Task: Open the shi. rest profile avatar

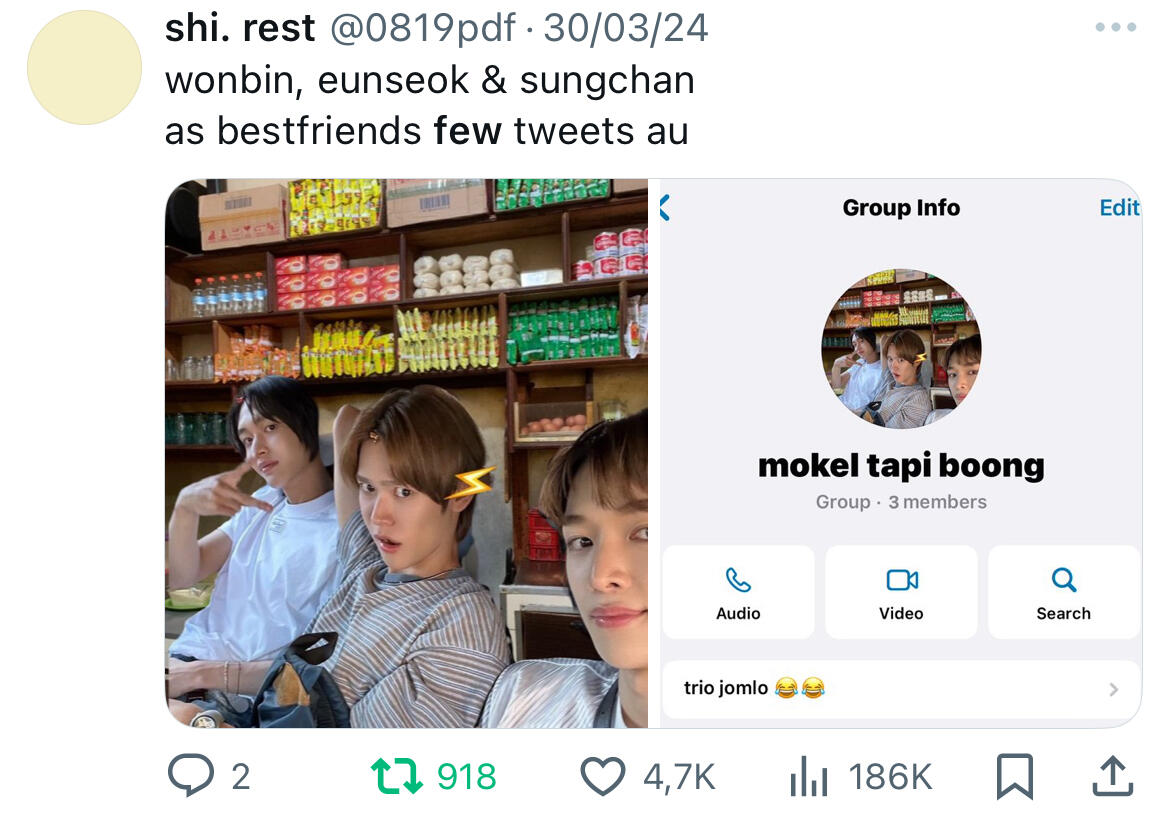Action: [x=84, y=67]
